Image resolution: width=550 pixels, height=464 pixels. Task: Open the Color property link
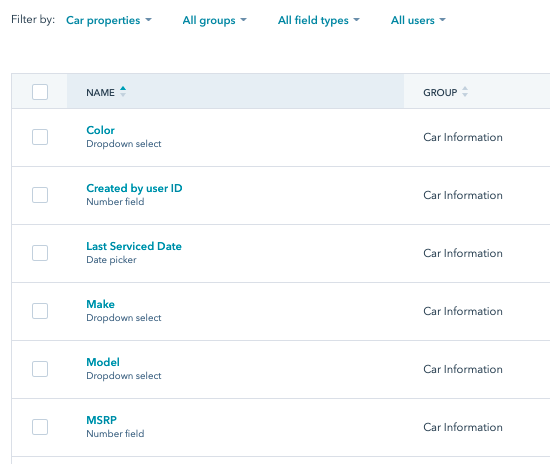coord(100,130)
